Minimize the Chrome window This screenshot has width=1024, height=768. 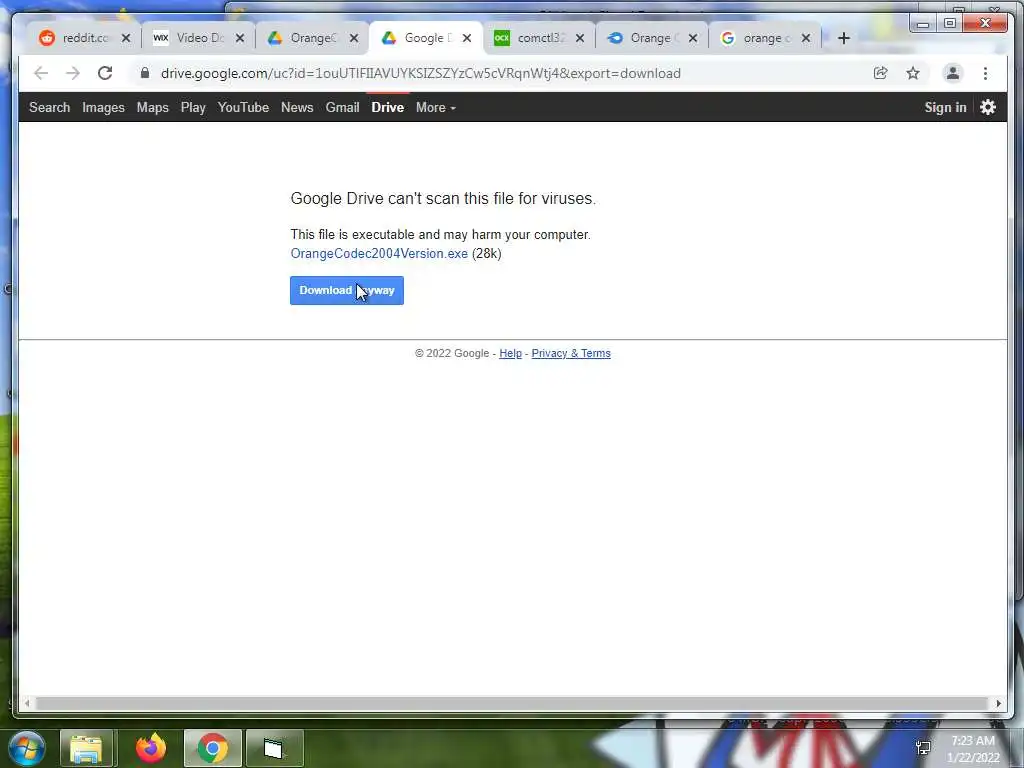point(923,24)
